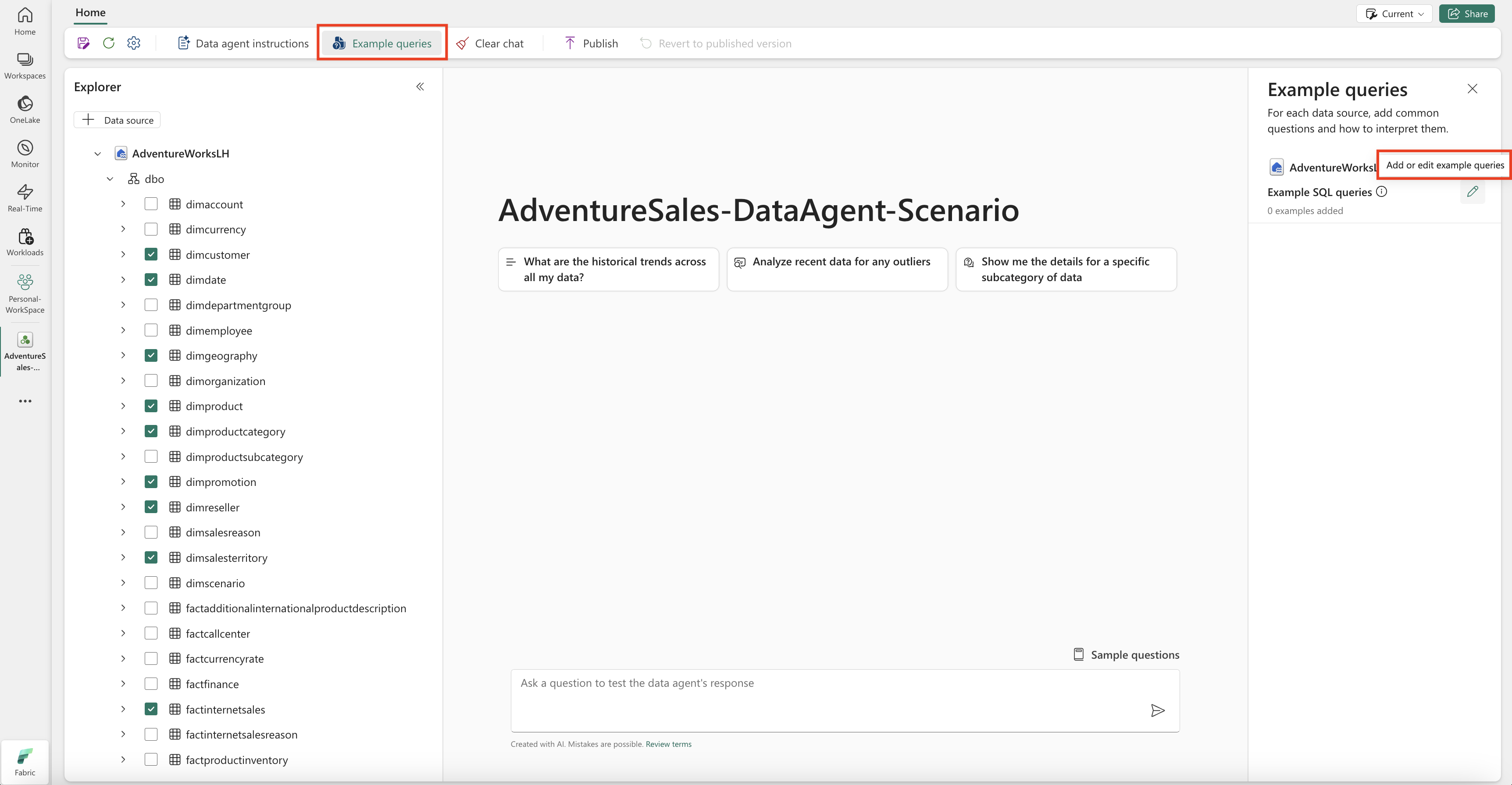1512x785 pixels.
Task: Open the Review terms link
Action: click(x=668, y=744)
